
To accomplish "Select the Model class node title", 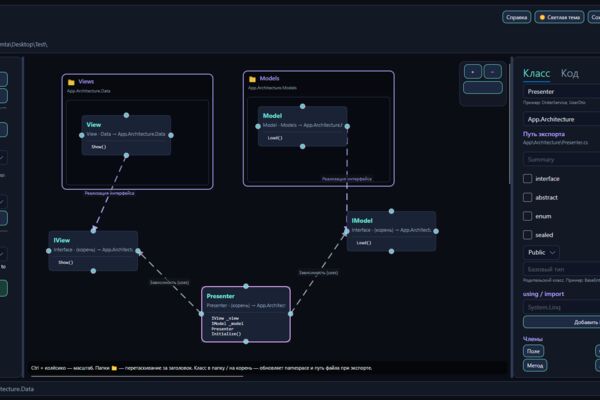I will click(x=272, y=116).
